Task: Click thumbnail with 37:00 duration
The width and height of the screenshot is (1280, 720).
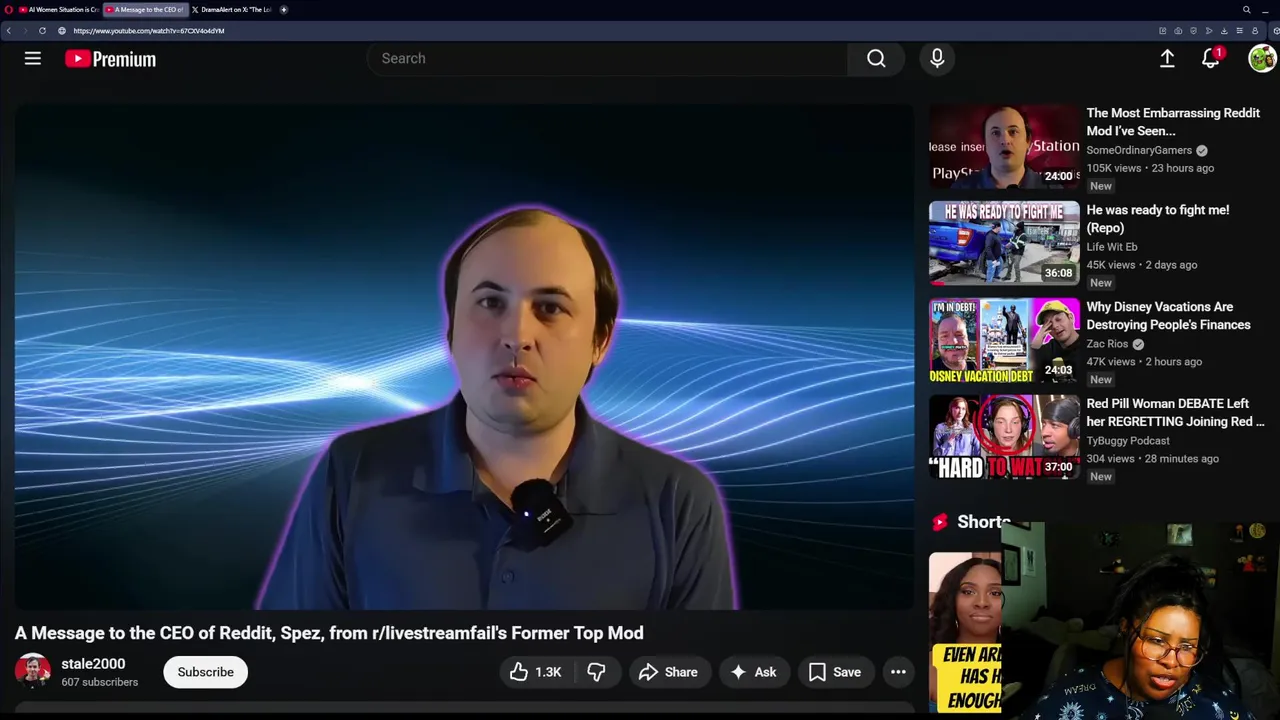Action: 1004,438
